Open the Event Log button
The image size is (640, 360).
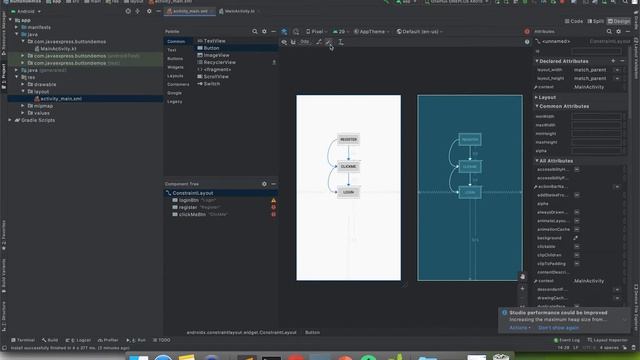click(x=567, y=340)
